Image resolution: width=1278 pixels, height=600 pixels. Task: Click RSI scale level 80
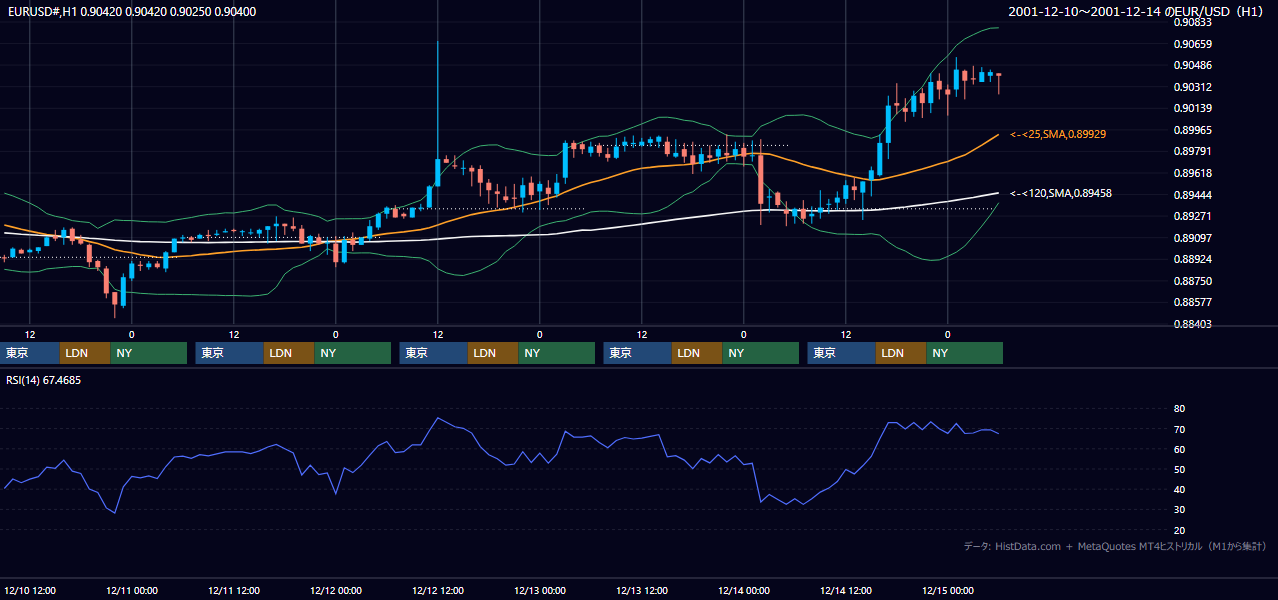click(1179, 409)
